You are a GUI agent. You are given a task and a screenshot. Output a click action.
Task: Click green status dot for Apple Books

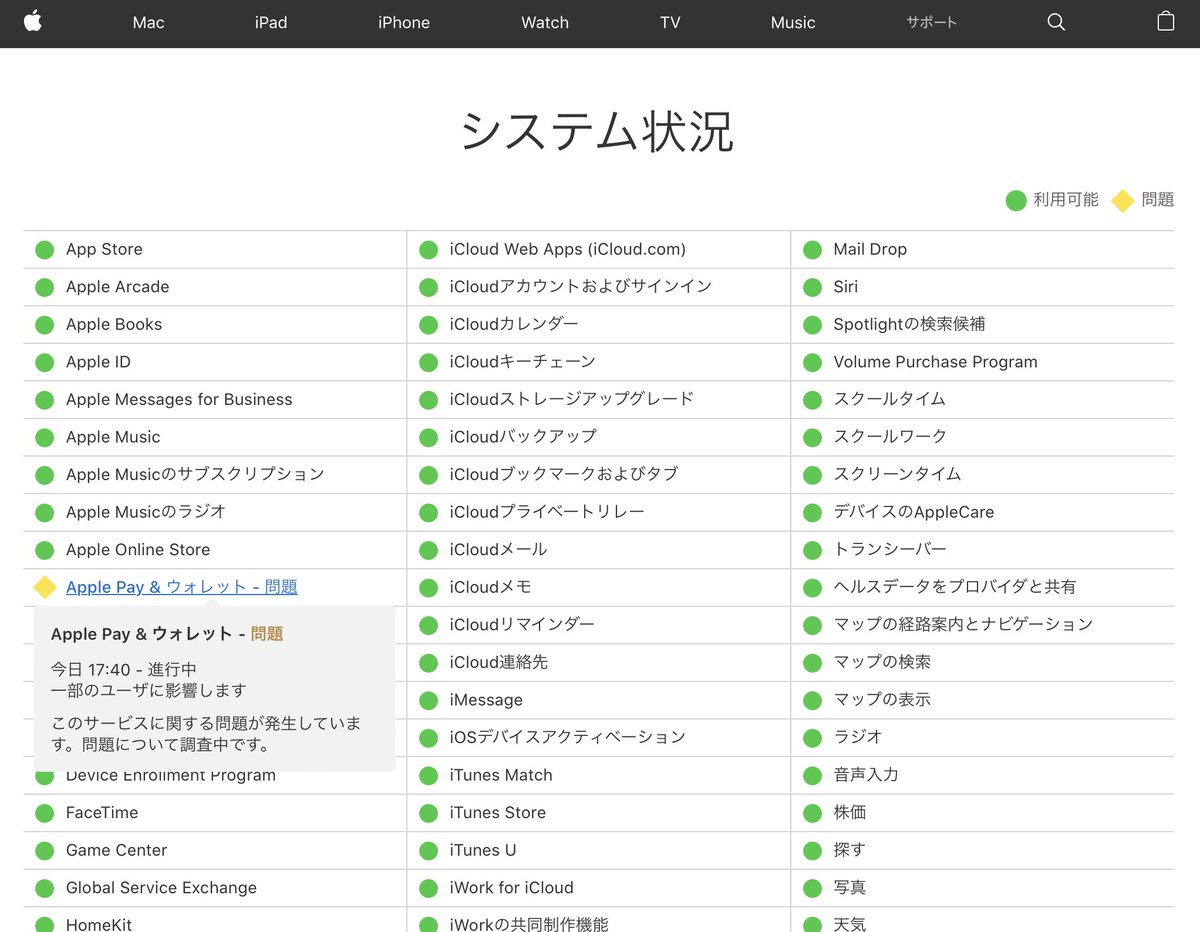pos(44,324)
